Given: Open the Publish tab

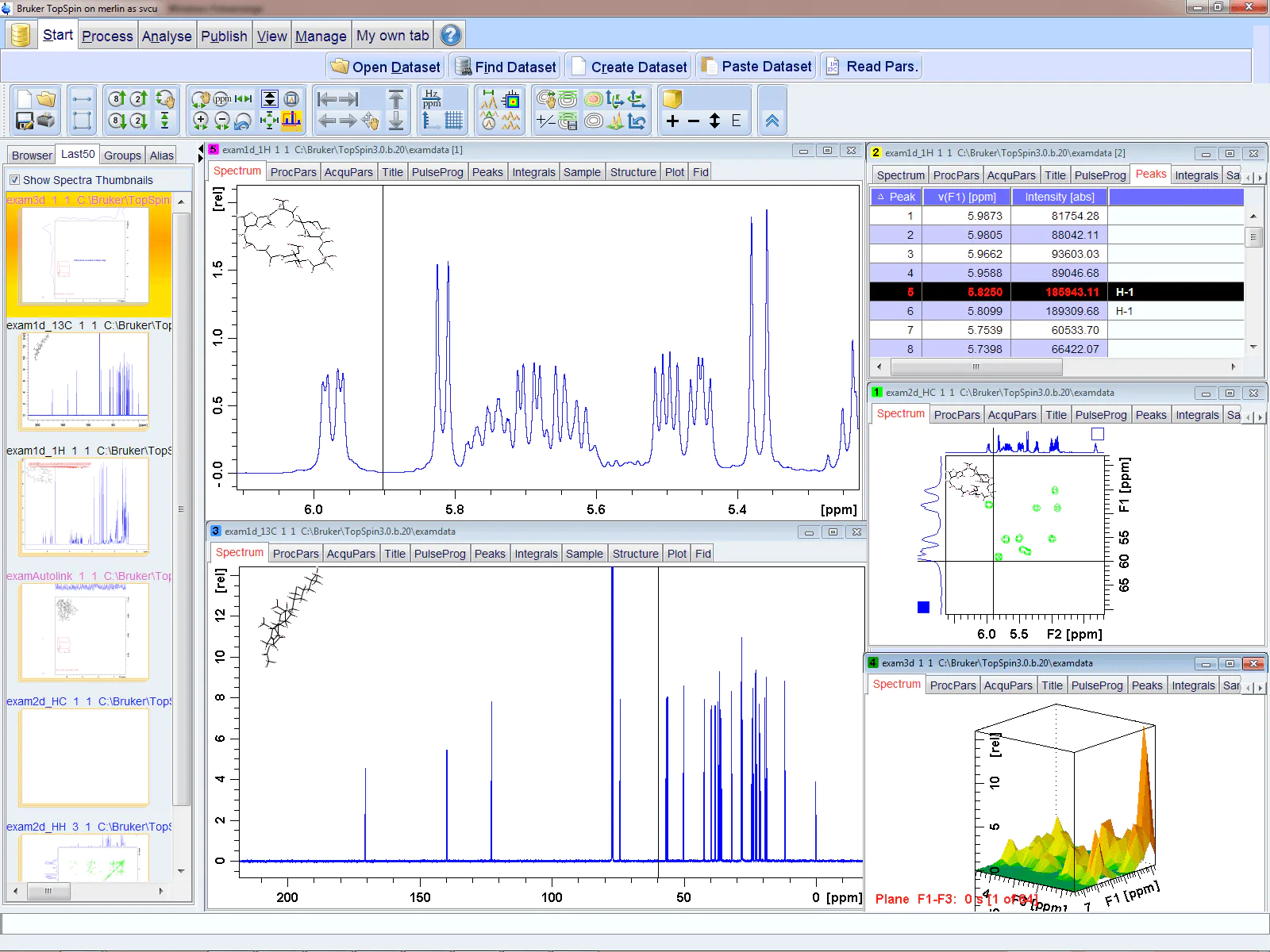Looking at the screenshot, I should (224, 36).
